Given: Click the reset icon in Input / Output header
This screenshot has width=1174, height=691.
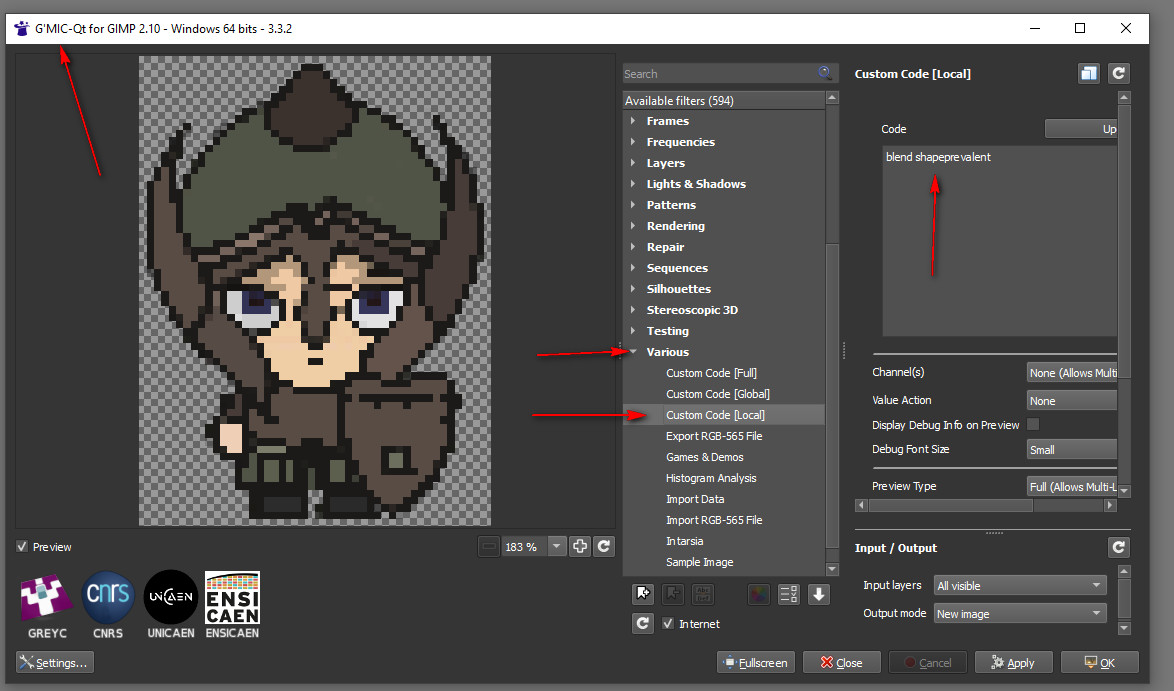Looking at the screenshot, I should pyautogui.click(x=1119, y=547).
